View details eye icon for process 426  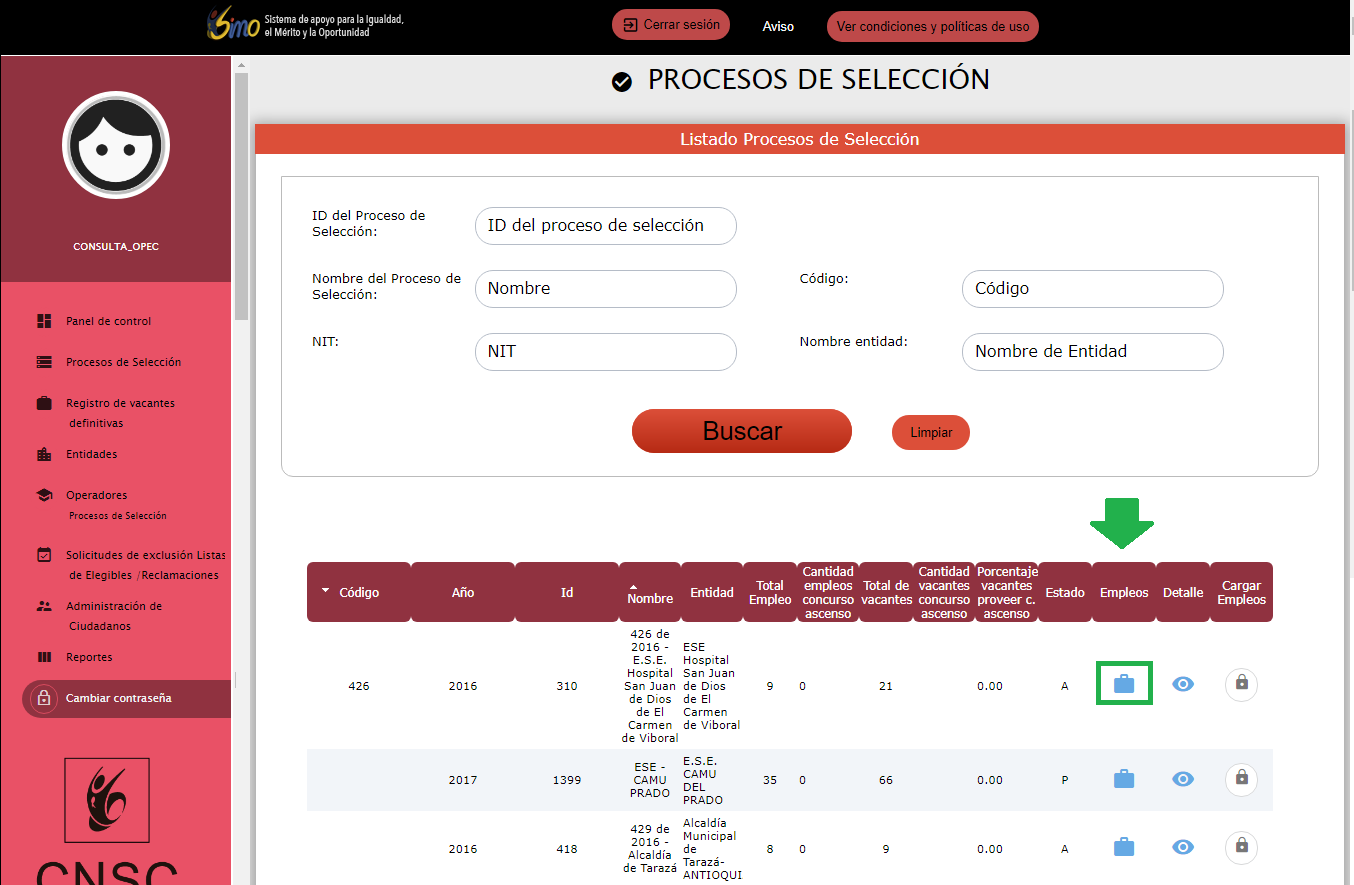click(1183, 684)
